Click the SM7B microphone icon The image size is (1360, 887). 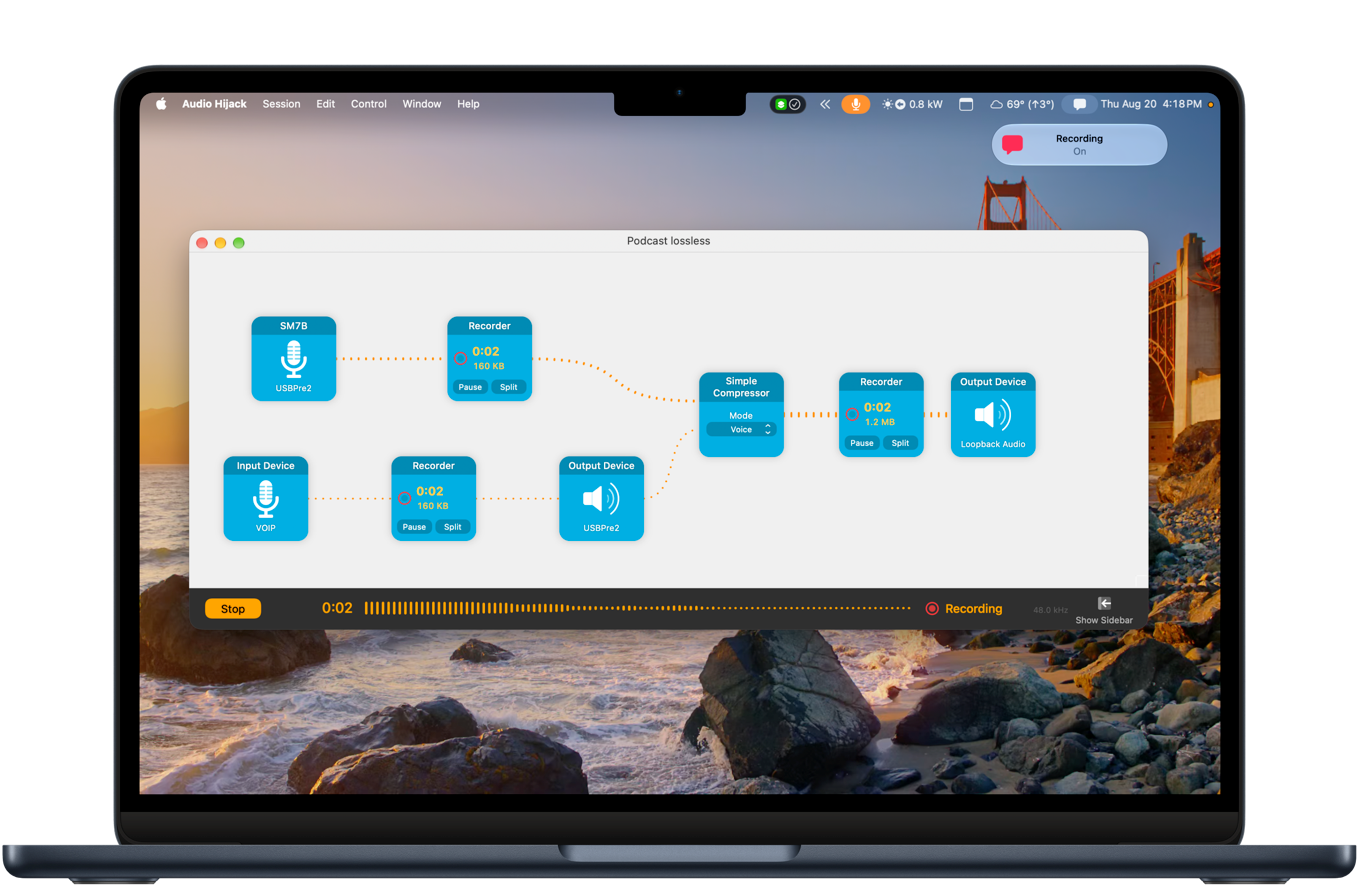tap(293, 359)
